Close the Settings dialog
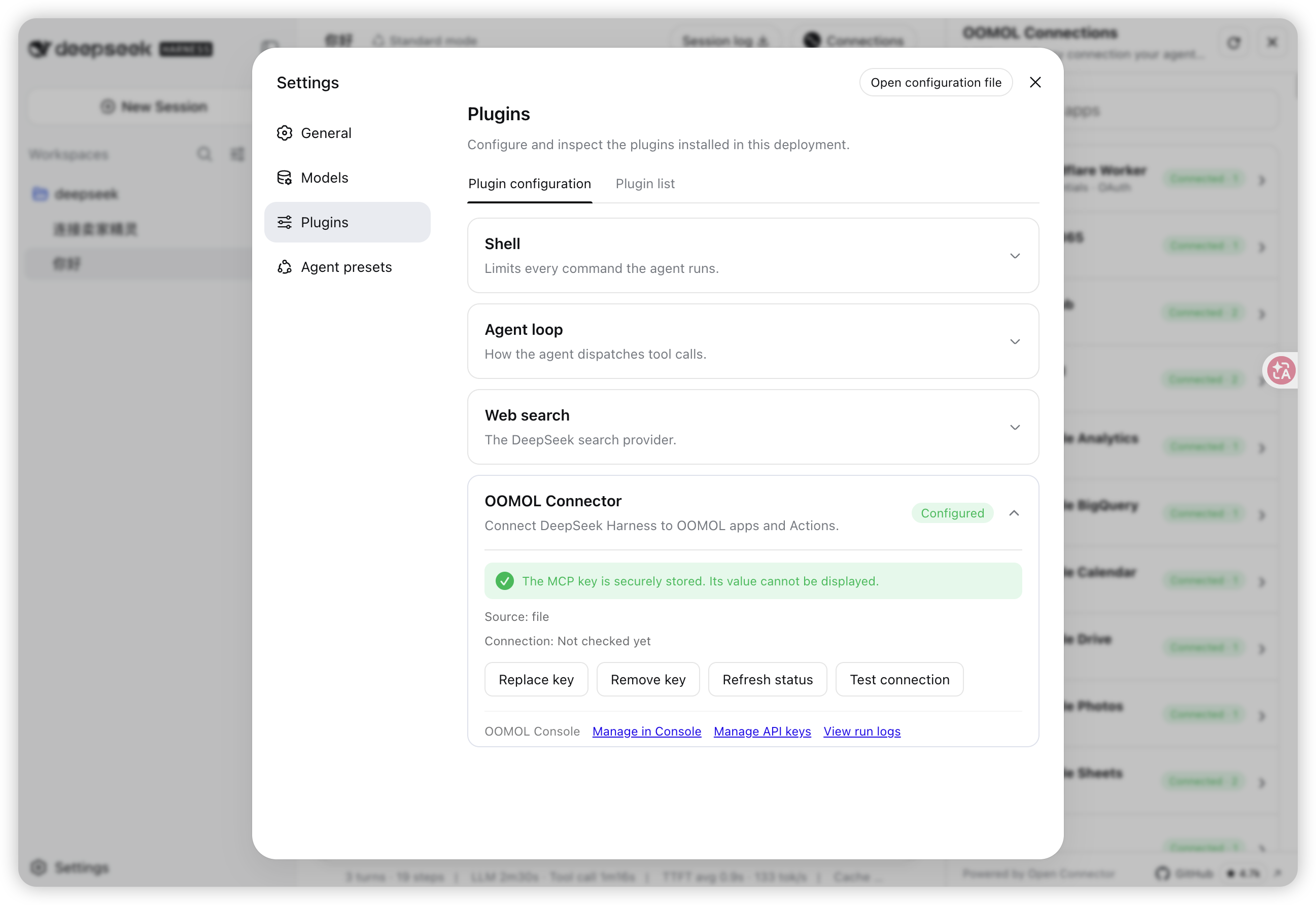Viewport: 1316px width, 905px height. [x=1035, y=82]
